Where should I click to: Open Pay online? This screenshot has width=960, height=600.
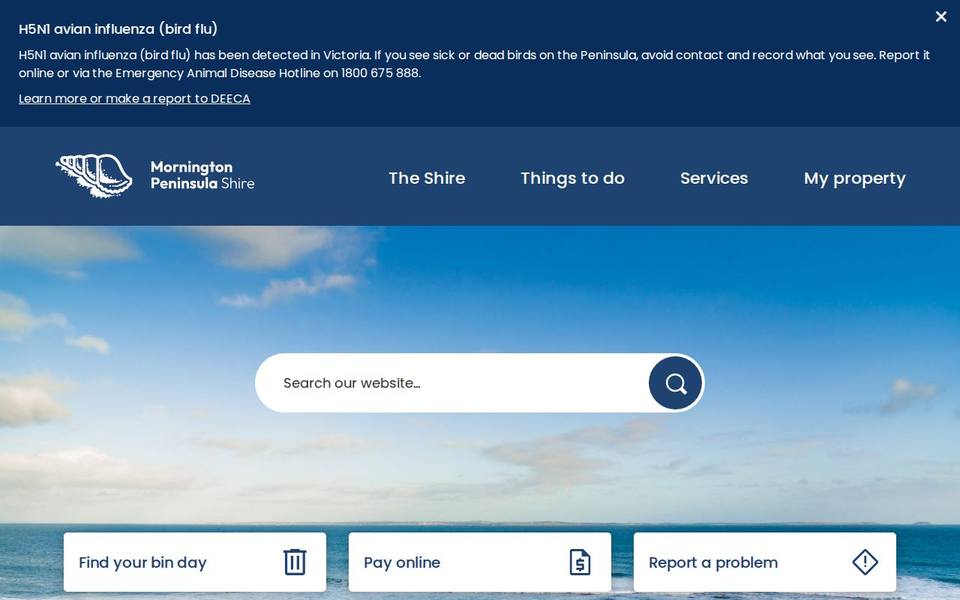click(479, 562)
